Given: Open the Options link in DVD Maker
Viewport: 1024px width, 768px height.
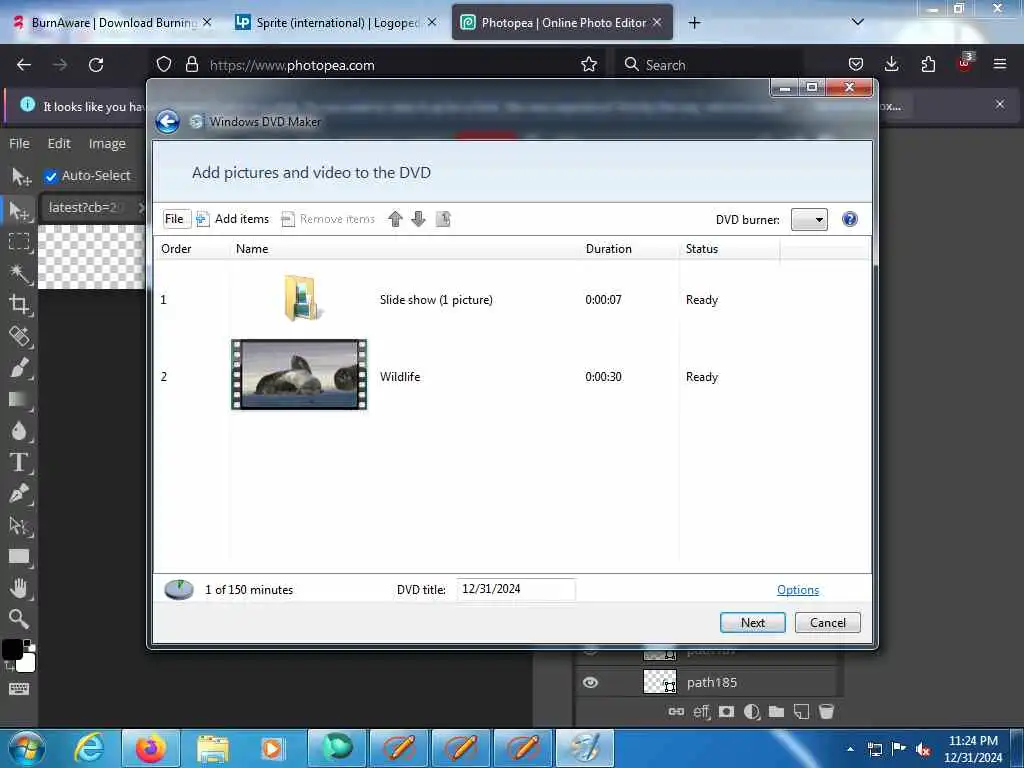Looking at the screenshot, I should click(x=797, y=590).
